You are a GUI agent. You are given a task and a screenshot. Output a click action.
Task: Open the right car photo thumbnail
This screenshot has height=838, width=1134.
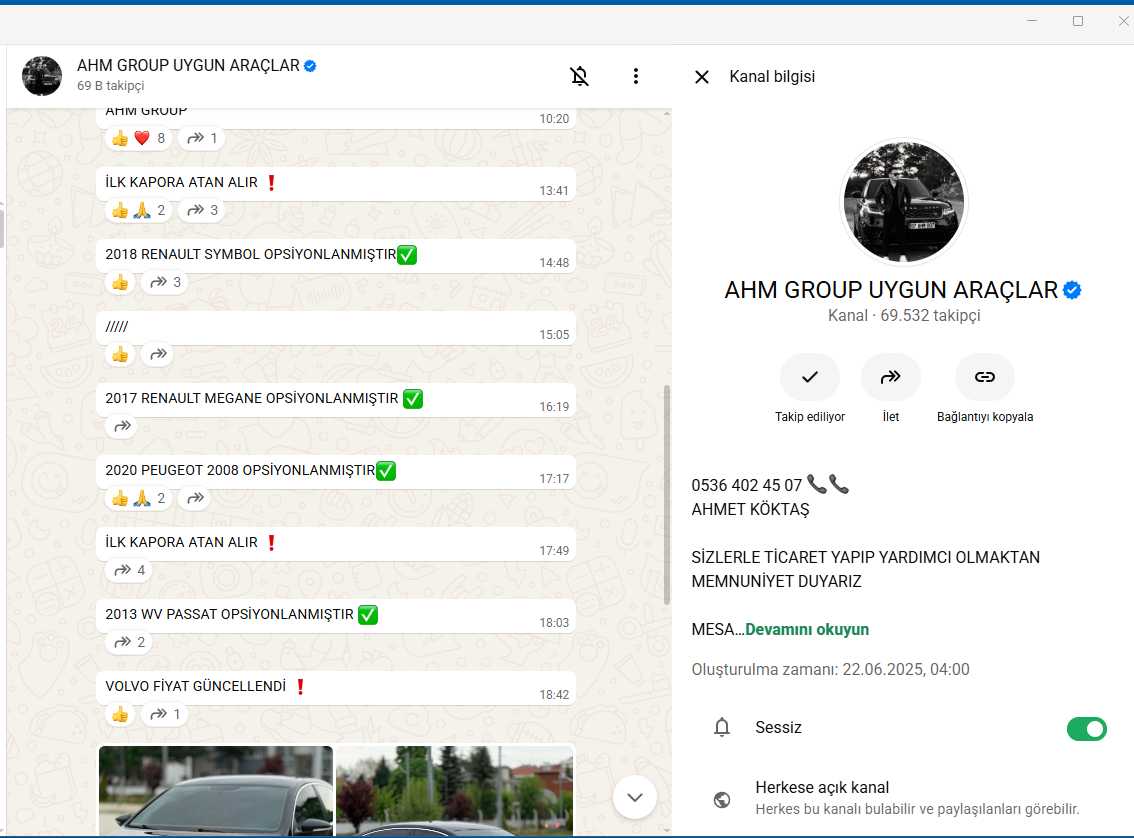455,790
